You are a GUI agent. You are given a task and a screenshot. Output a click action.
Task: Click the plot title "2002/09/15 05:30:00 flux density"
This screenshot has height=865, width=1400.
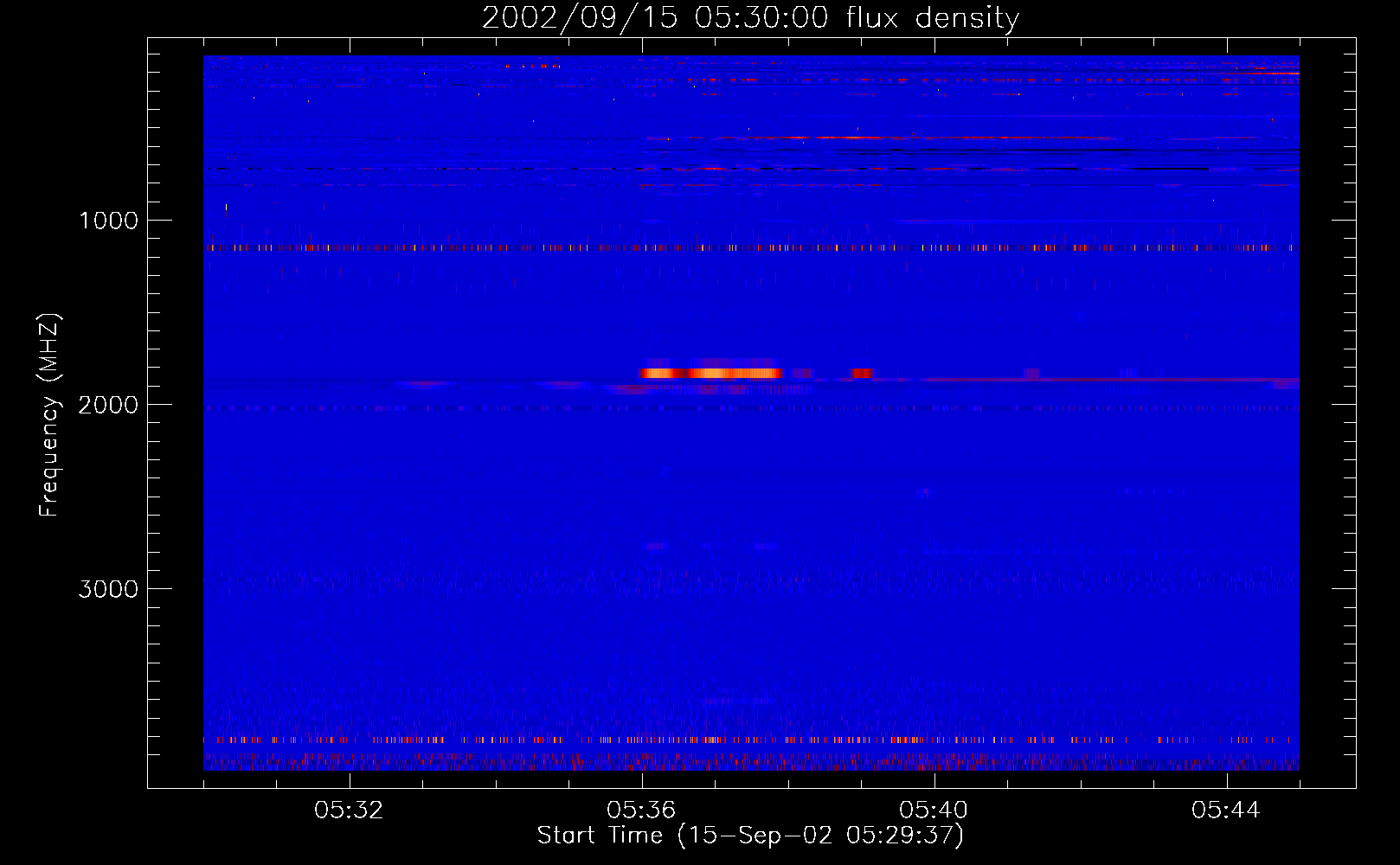coord(750,17)
